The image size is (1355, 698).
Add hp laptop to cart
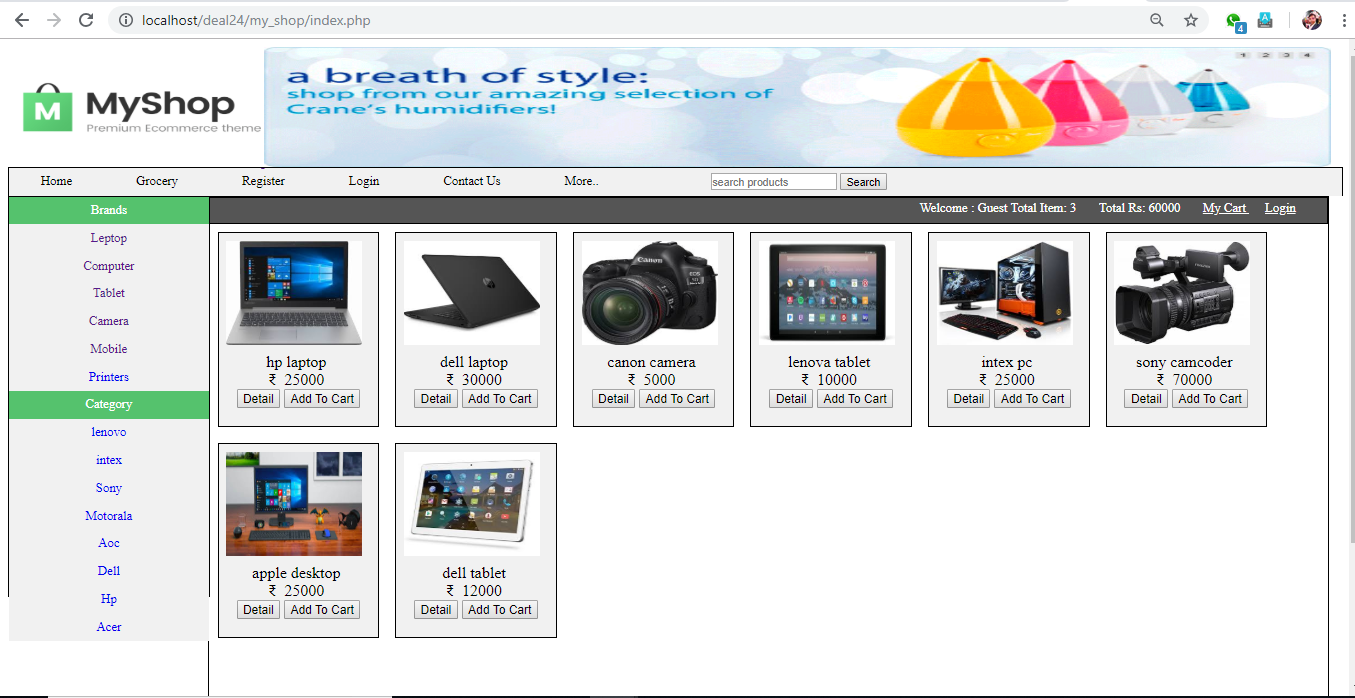[x=322, y=398]
